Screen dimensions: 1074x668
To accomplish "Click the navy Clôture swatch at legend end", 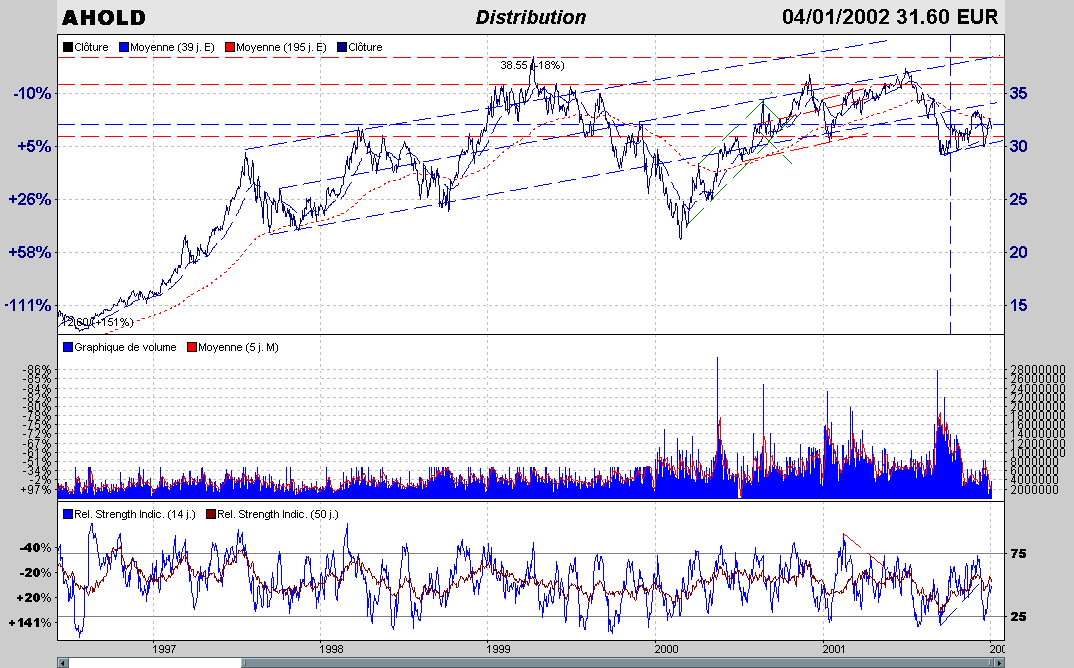I will click(342, 47).
